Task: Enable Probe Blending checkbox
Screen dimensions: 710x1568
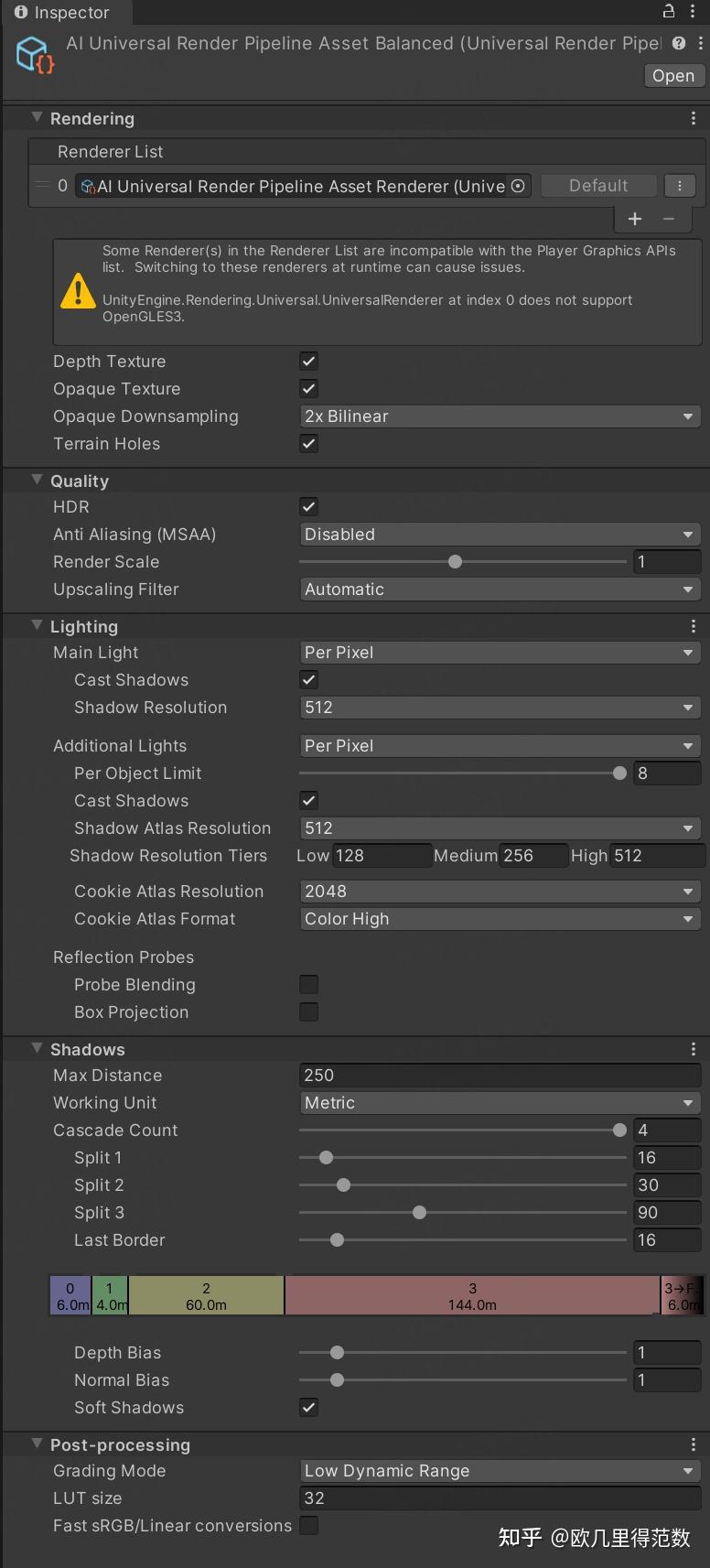Action: click(x=309, y=985)
